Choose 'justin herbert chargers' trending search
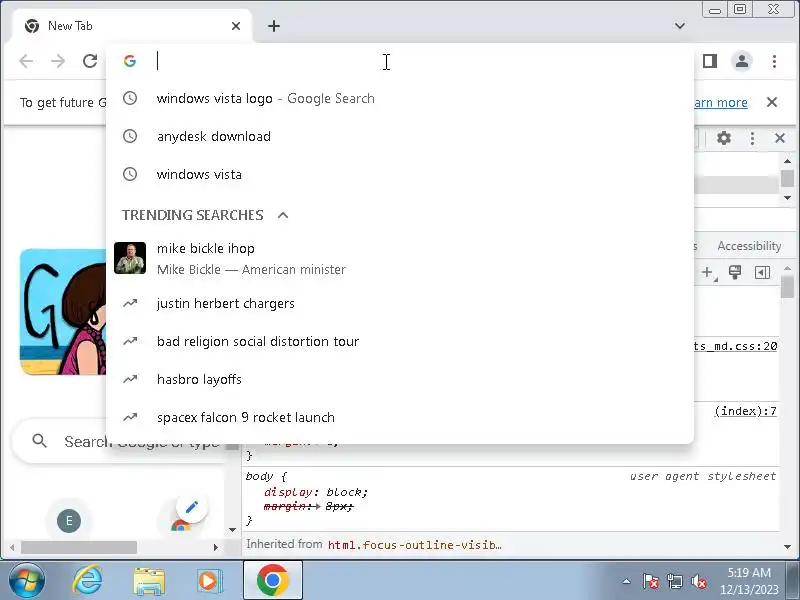 click(x=400, y=304)
